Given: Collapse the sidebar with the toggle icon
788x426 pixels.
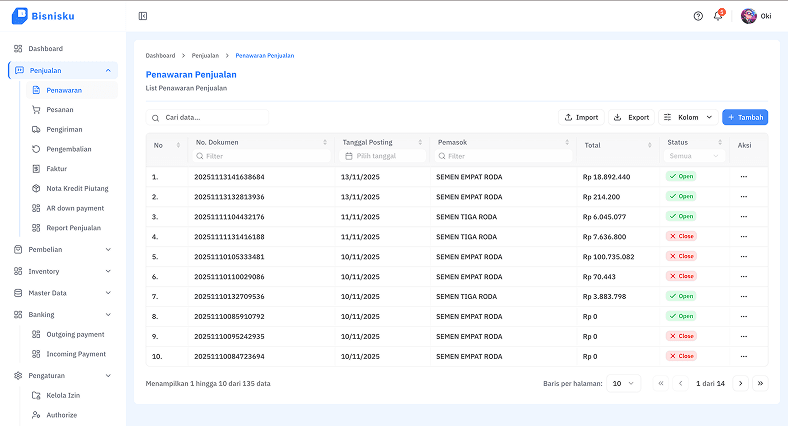Looking at the screenshot, I should [143, 16].
